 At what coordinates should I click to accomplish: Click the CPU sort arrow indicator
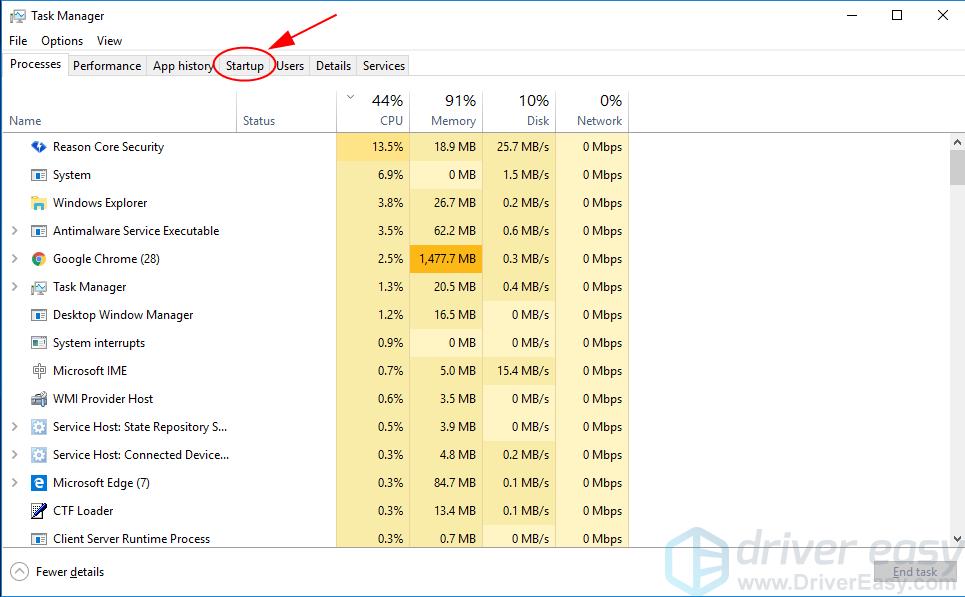click(350, 98)
